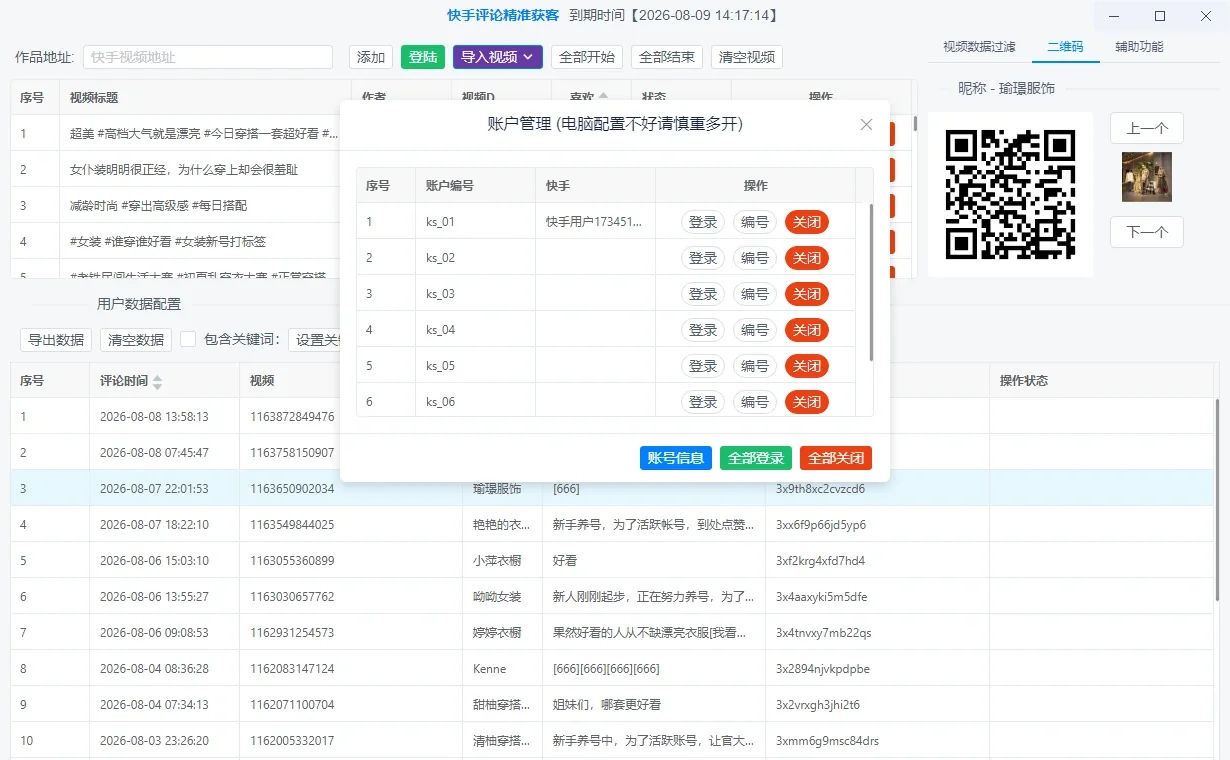Click the account dialog's vertical scrollbar

872,282
